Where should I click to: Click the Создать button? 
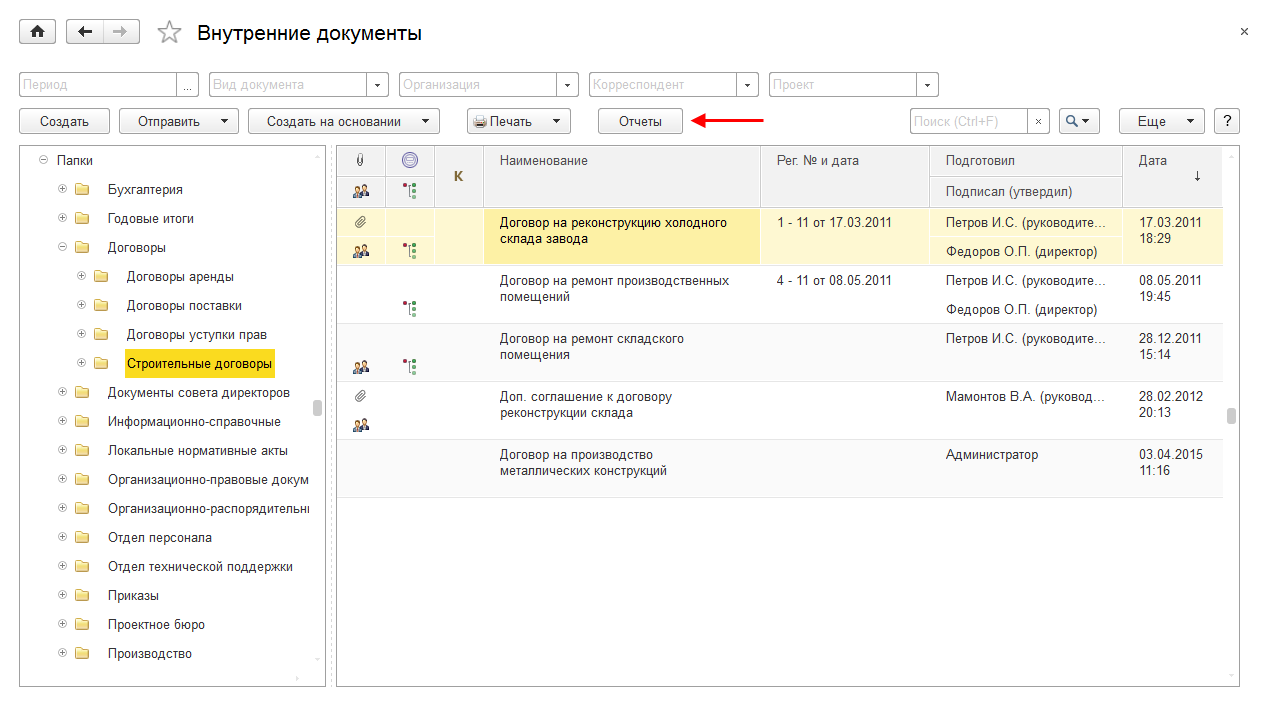64,121
